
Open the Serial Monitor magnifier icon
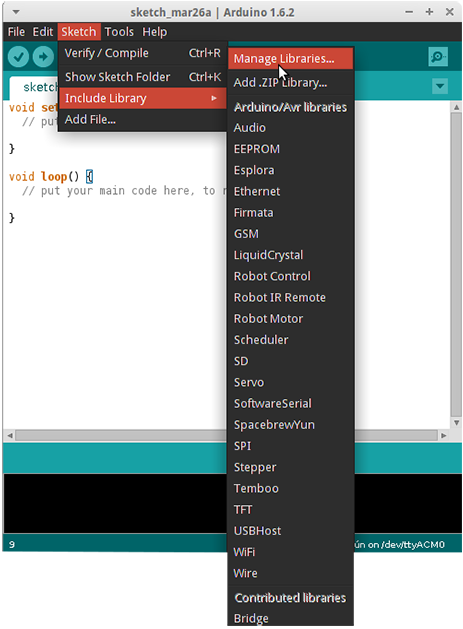(438, 57)
